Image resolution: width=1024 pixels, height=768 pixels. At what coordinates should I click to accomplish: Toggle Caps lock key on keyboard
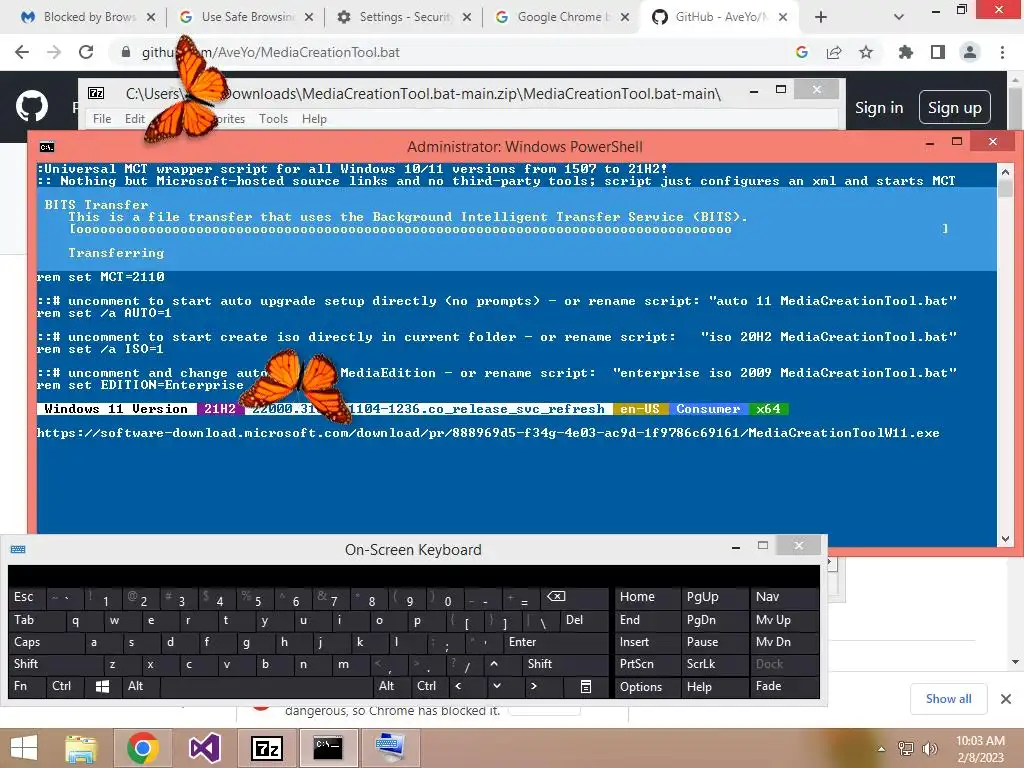coord(47,642)
